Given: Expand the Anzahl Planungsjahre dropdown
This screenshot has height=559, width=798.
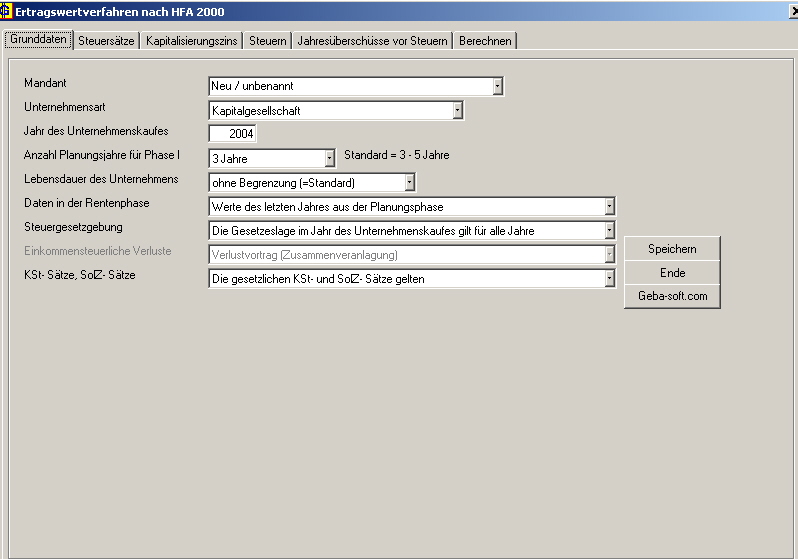Looking at the screenshot, I should pos(329,158).
